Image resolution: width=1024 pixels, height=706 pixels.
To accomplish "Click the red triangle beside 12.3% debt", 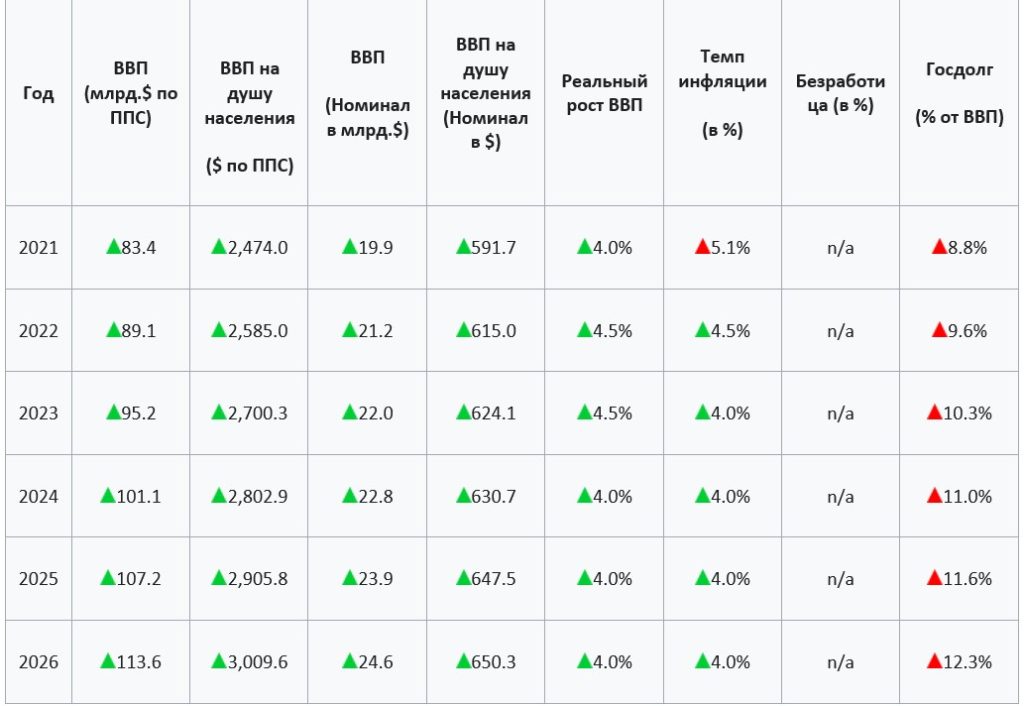I will tap(934, 661).
